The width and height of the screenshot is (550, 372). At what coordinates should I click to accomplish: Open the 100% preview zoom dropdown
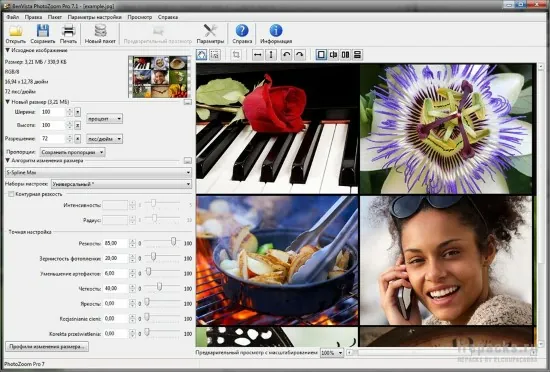click(331, 353)
